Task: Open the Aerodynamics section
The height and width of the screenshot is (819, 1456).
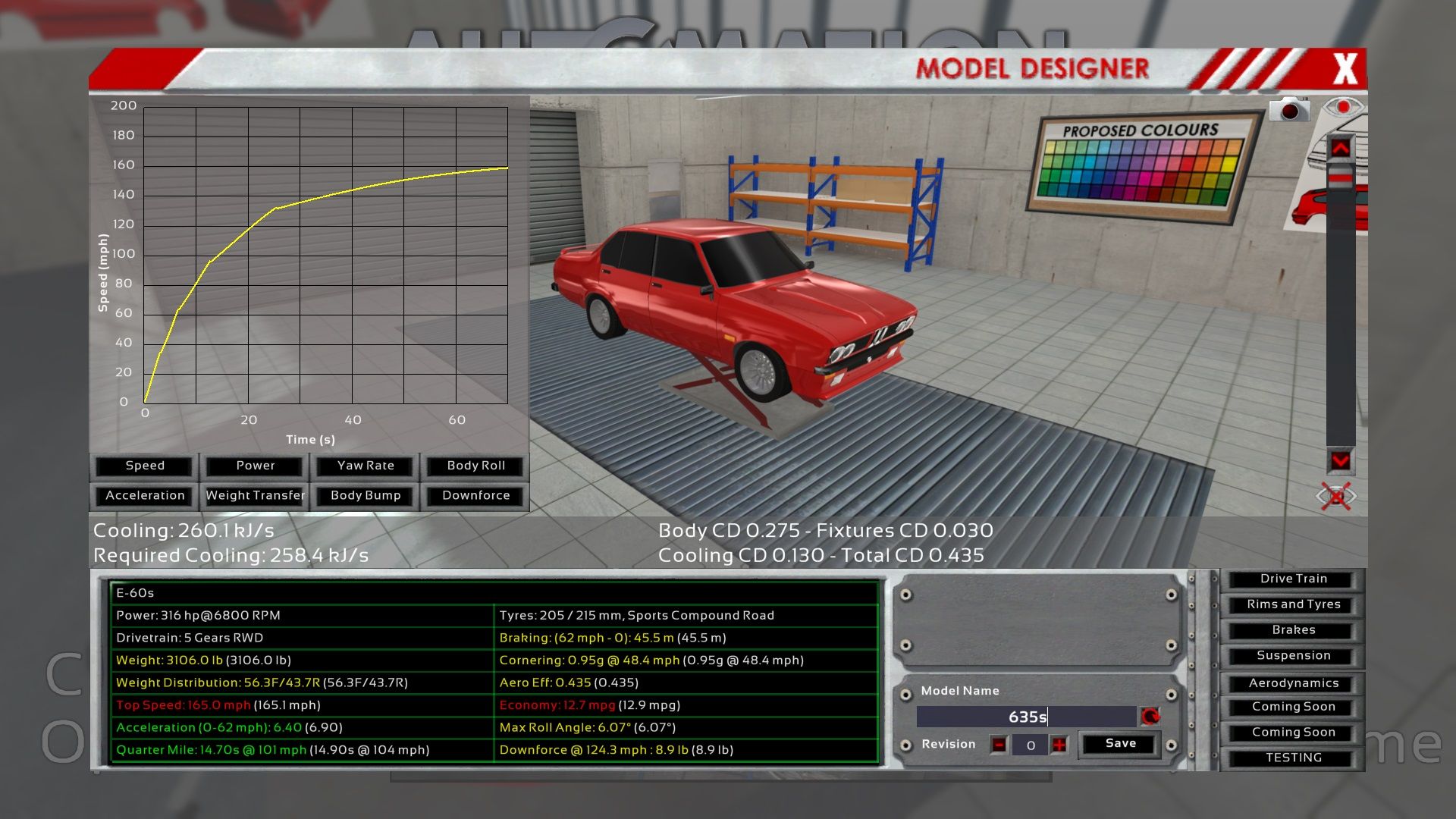Action: [1293, 683]
